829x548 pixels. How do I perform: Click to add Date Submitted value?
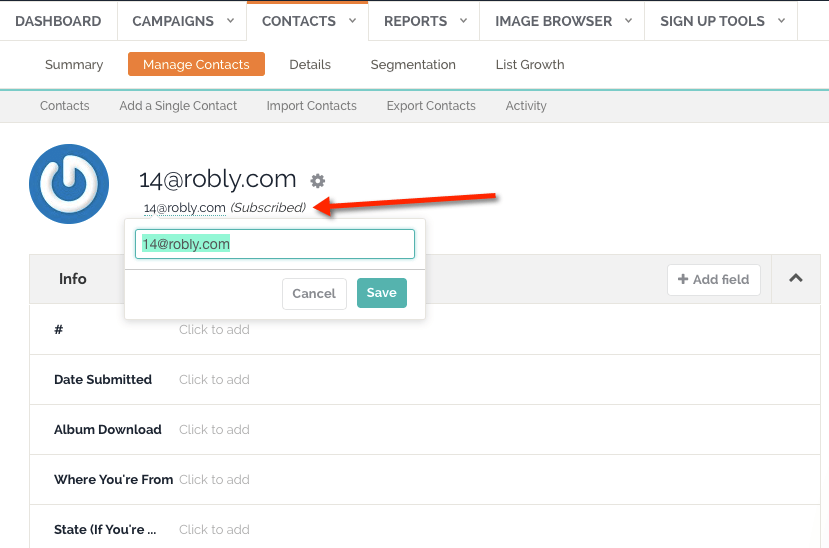(214, 379)
